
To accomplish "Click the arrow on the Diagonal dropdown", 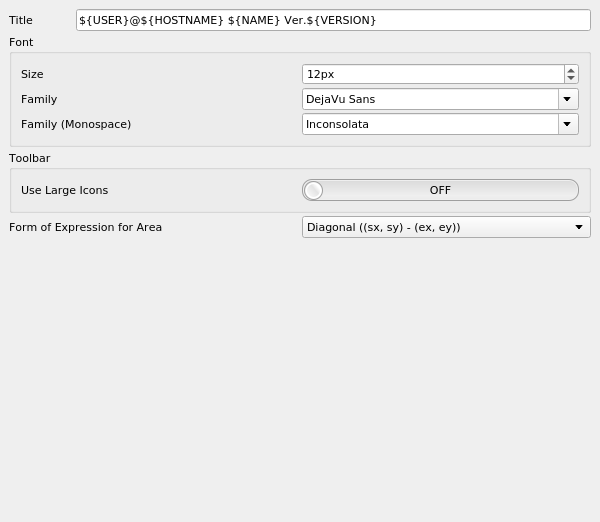I will point(579,227).
